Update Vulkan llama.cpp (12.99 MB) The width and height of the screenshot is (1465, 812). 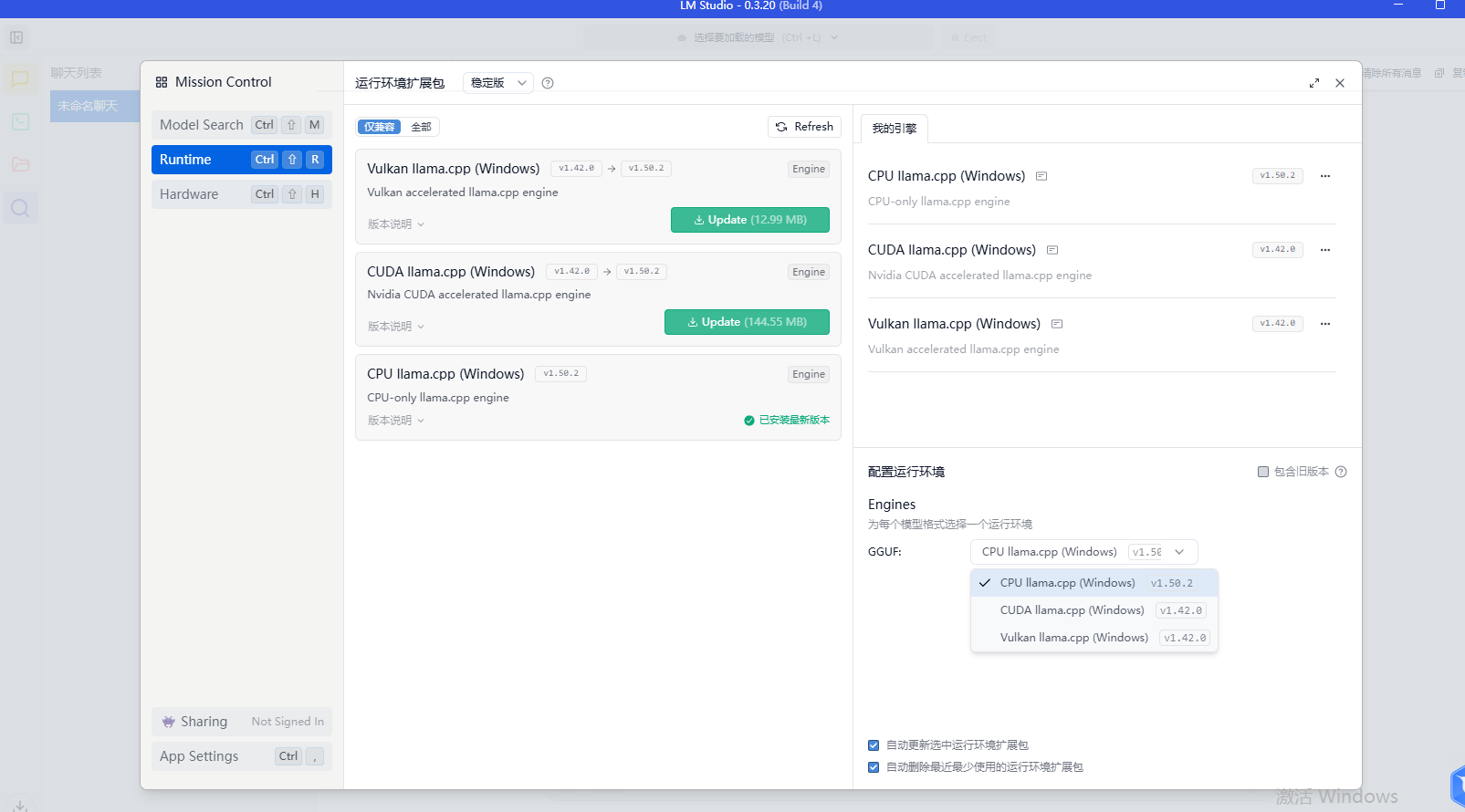tap(750, 220)
